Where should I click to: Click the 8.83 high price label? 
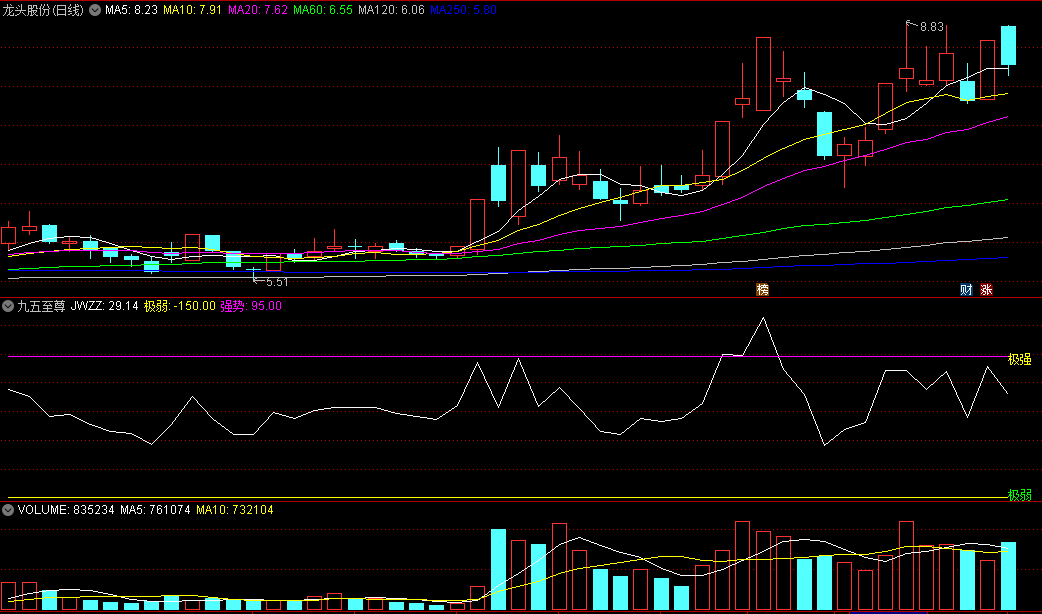click(932, 27)
